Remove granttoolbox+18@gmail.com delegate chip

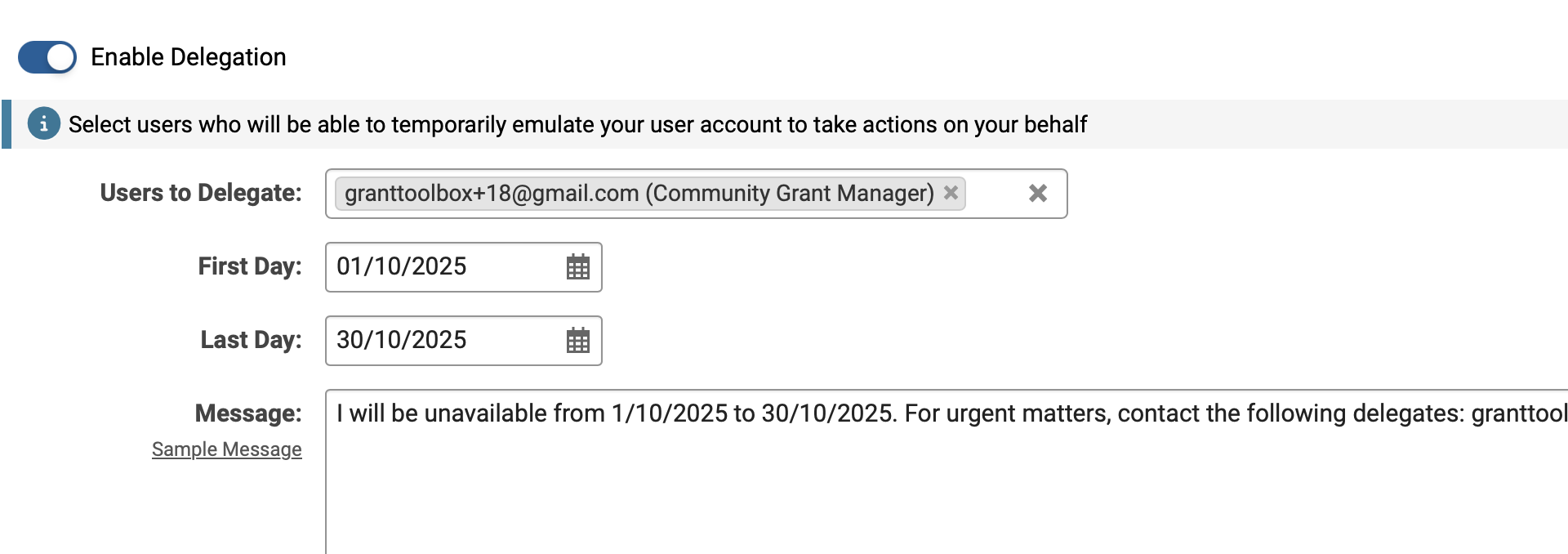(951, 193)
